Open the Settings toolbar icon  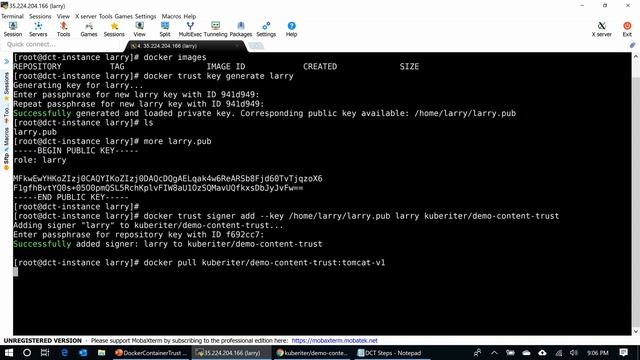tap(266, 29)
